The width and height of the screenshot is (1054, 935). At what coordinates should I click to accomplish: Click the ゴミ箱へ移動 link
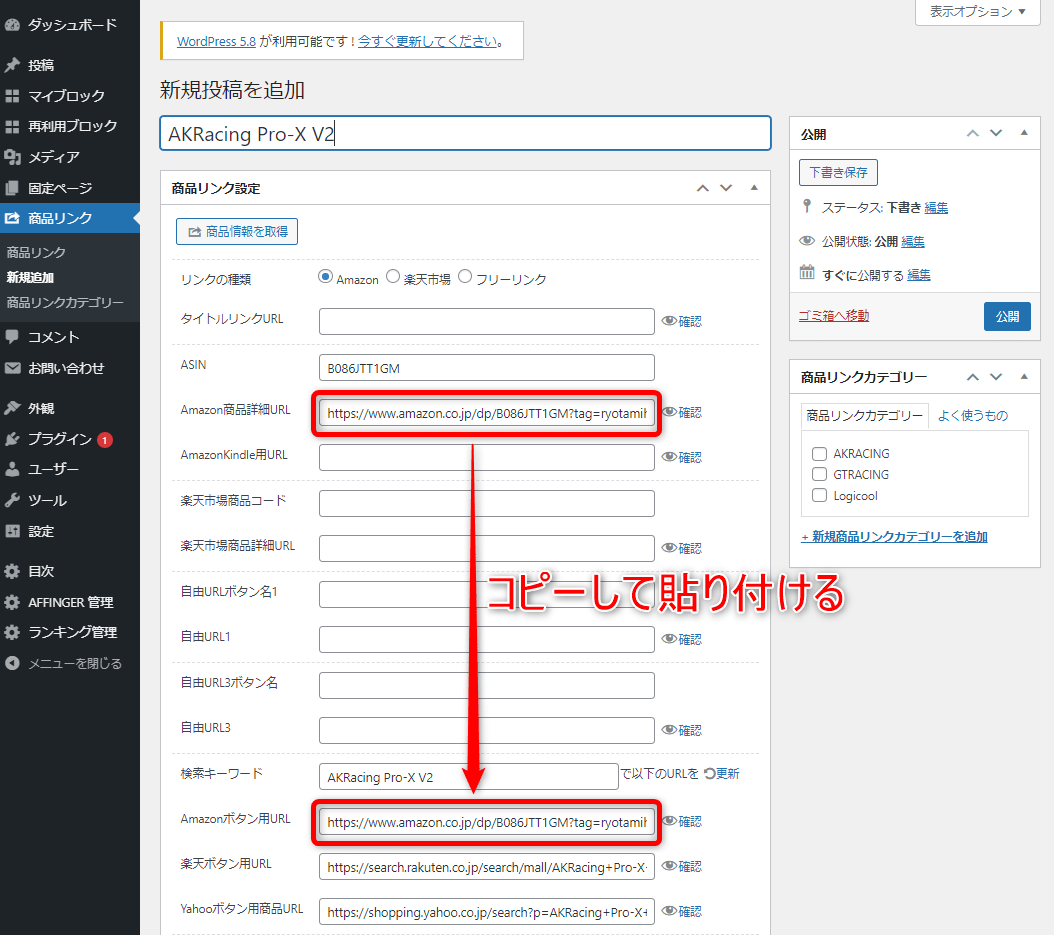[834, 315]
